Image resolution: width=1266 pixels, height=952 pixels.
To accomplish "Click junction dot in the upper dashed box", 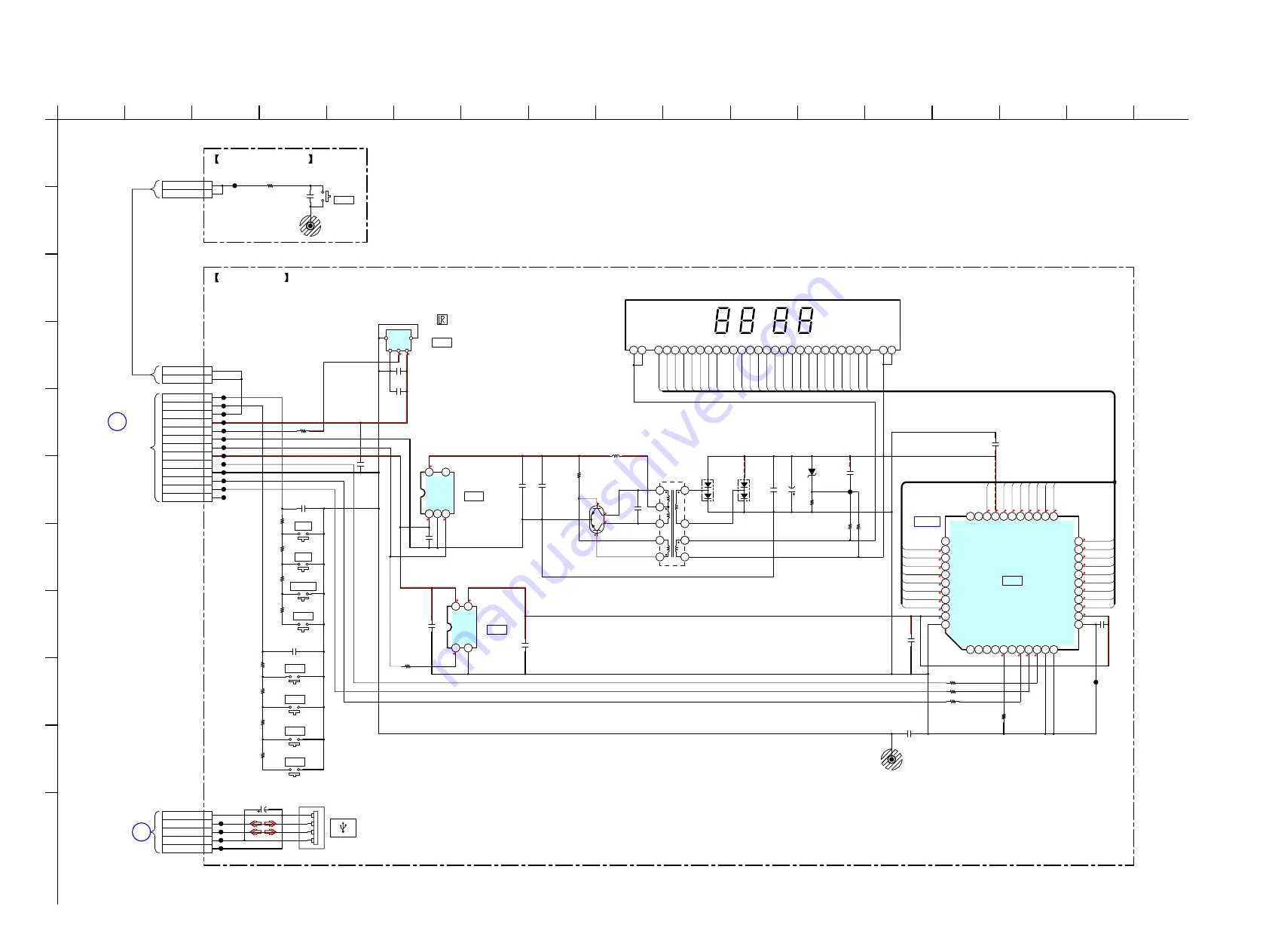I will click(234, 185).
